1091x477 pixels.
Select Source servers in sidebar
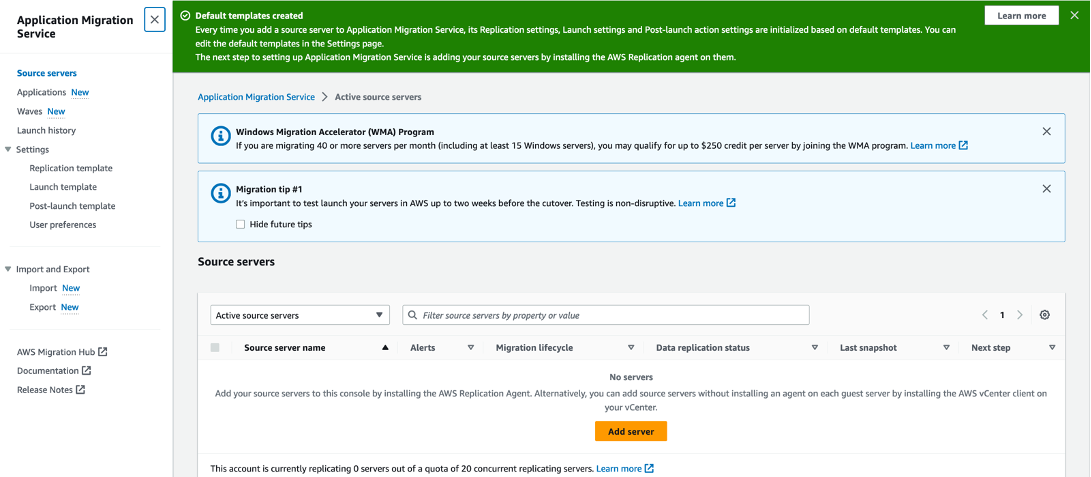(x=47, y=73)
